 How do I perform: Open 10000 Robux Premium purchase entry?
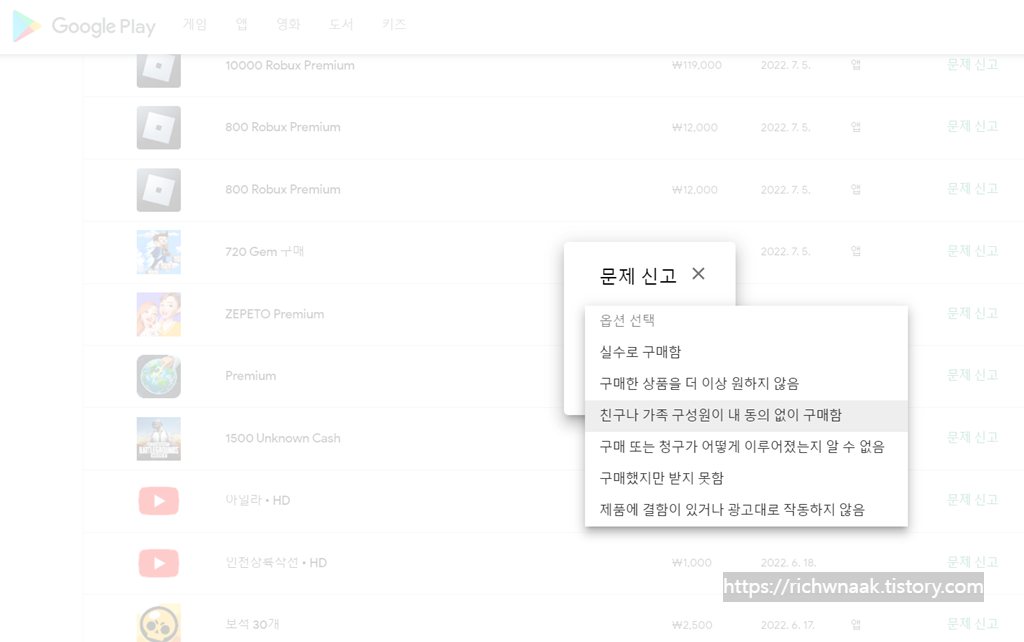(x=290, y=65)
